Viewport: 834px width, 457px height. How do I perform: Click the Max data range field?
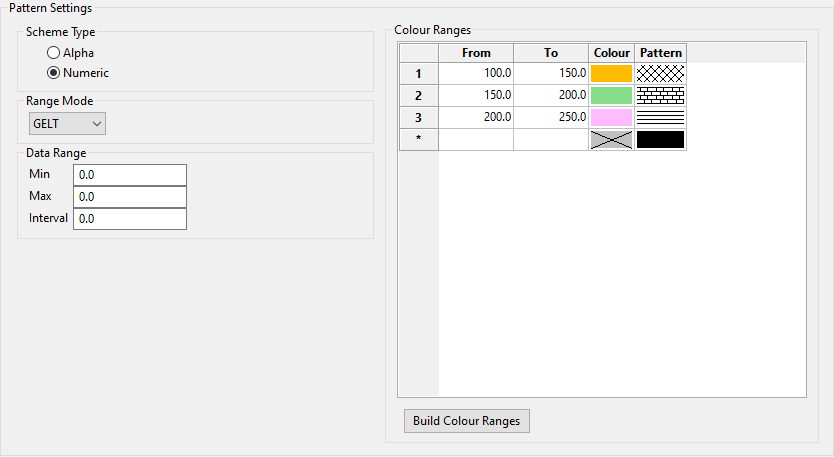coord(129,197)
